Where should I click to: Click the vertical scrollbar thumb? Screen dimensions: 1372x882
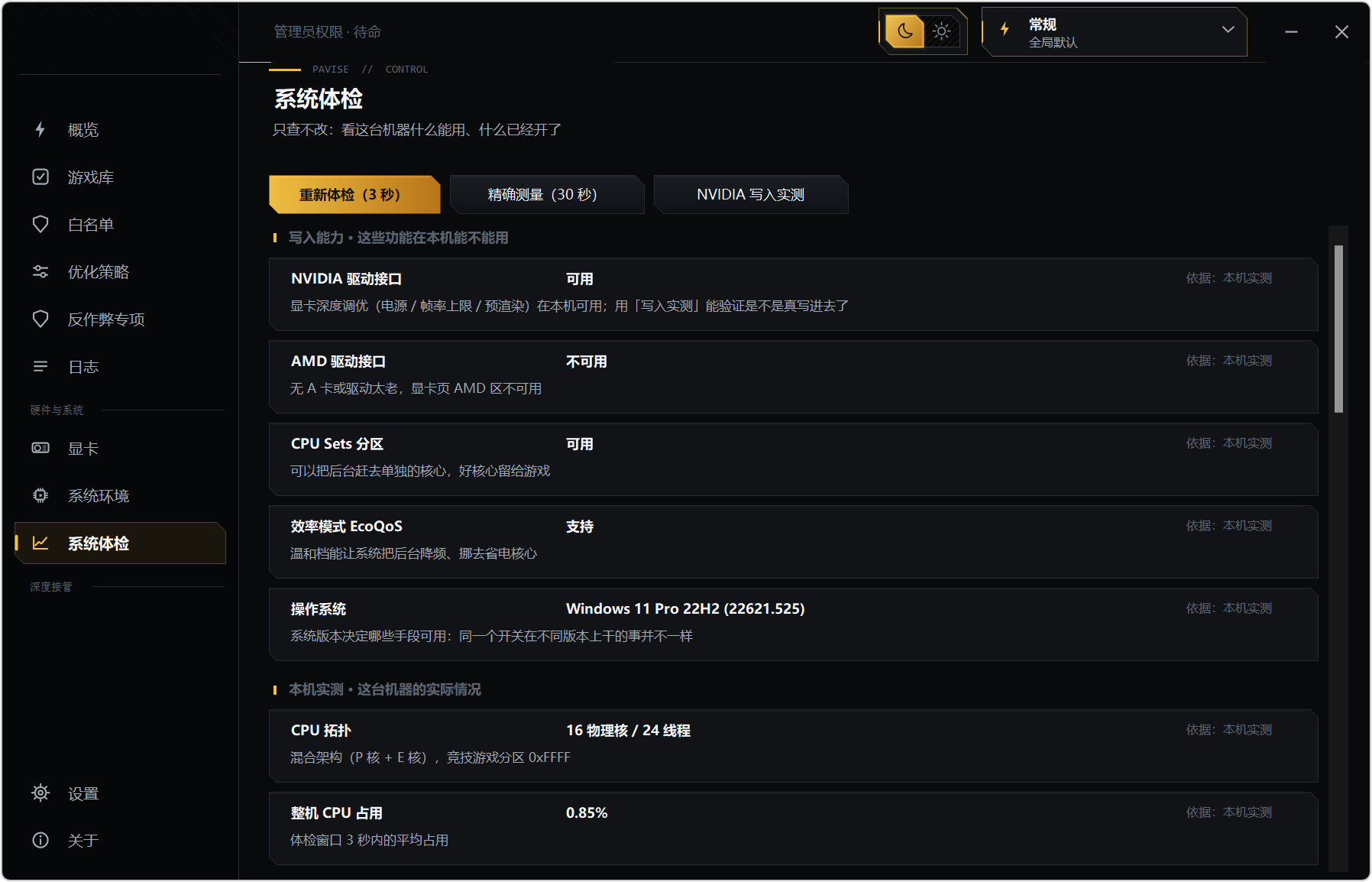tap(1338, 329)
